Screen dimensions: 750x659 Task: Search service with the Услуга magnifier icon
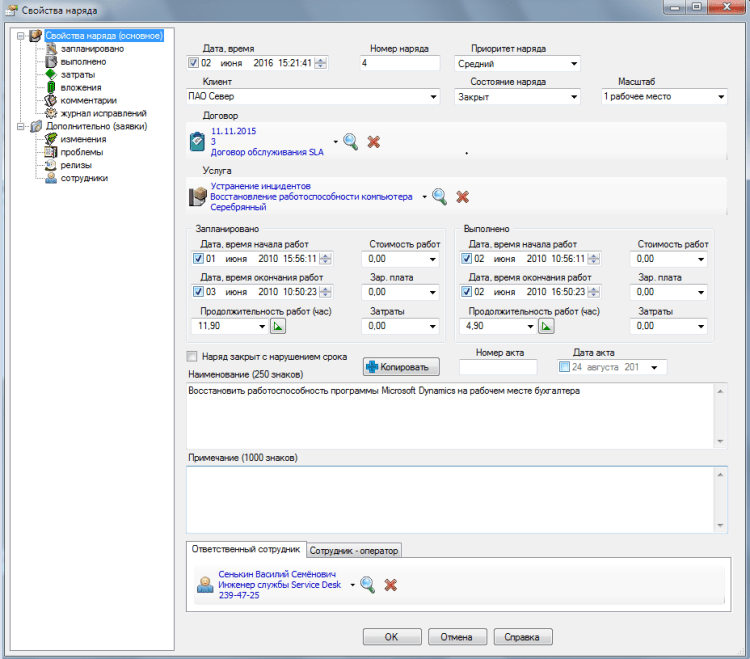pos(440,197)
